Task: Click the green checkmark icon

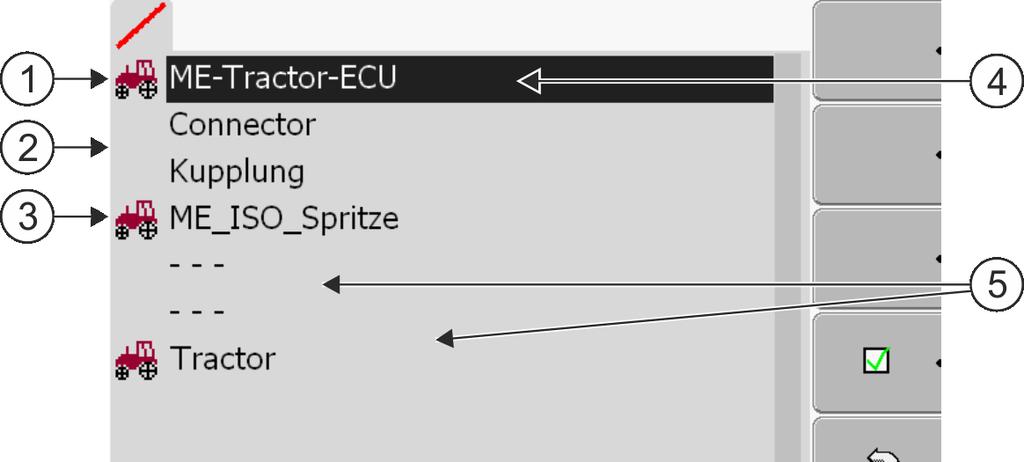Action: [877, 361]
